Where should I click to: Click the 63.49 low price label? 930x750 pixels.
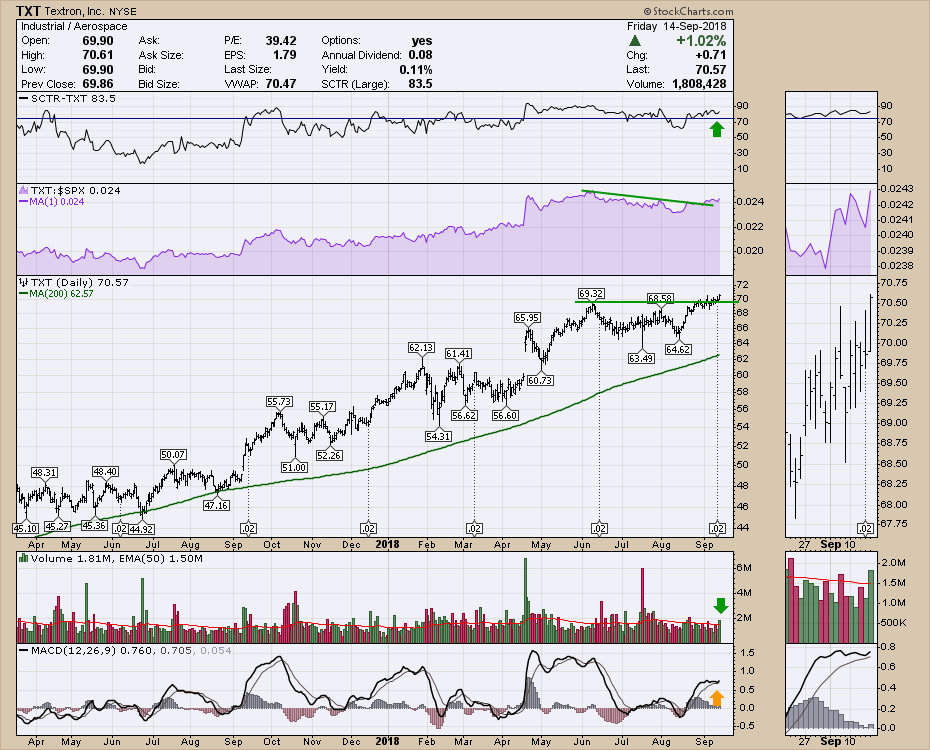coord(641,358)
